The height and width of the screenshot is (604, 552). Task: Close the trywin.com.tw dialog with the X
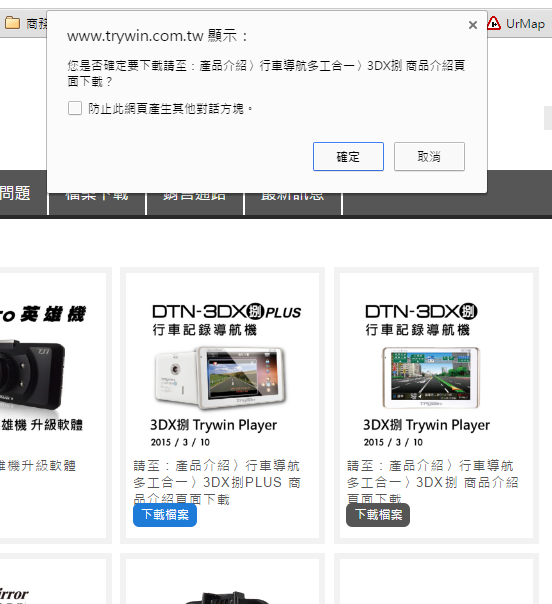click(x=473, y=25)
